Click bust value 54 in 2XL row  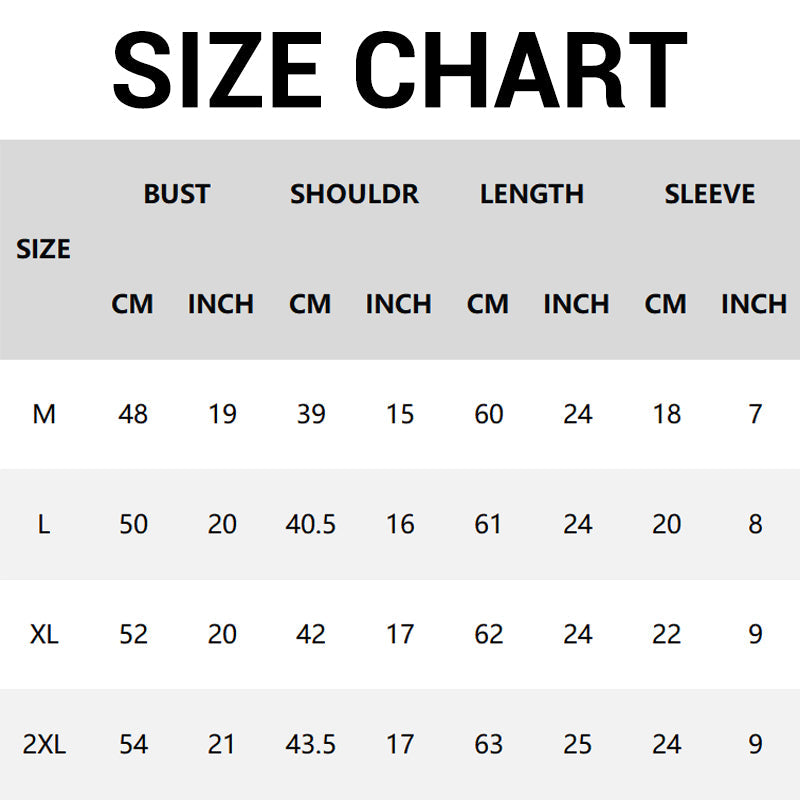(x=133, y=744)
